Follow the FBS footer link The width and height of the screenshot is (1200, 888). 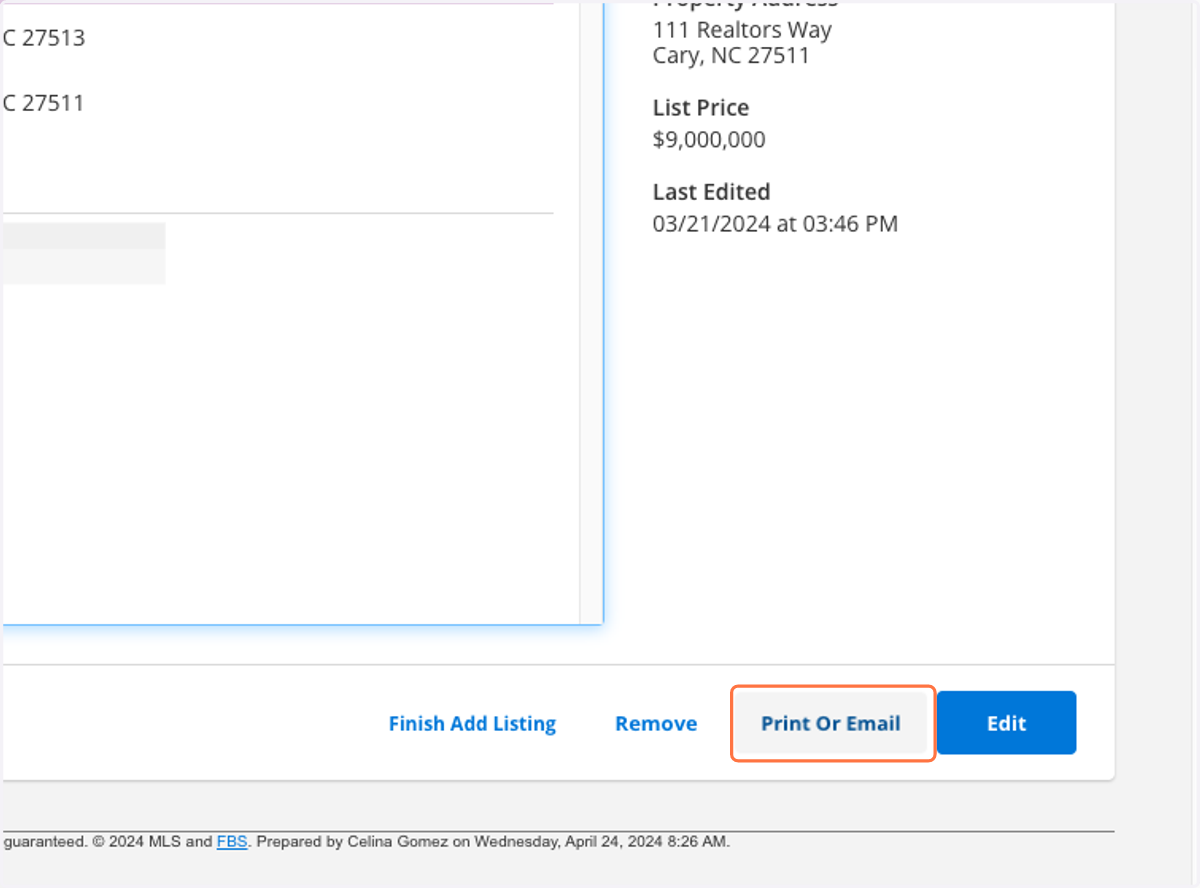tap(232, 842)
